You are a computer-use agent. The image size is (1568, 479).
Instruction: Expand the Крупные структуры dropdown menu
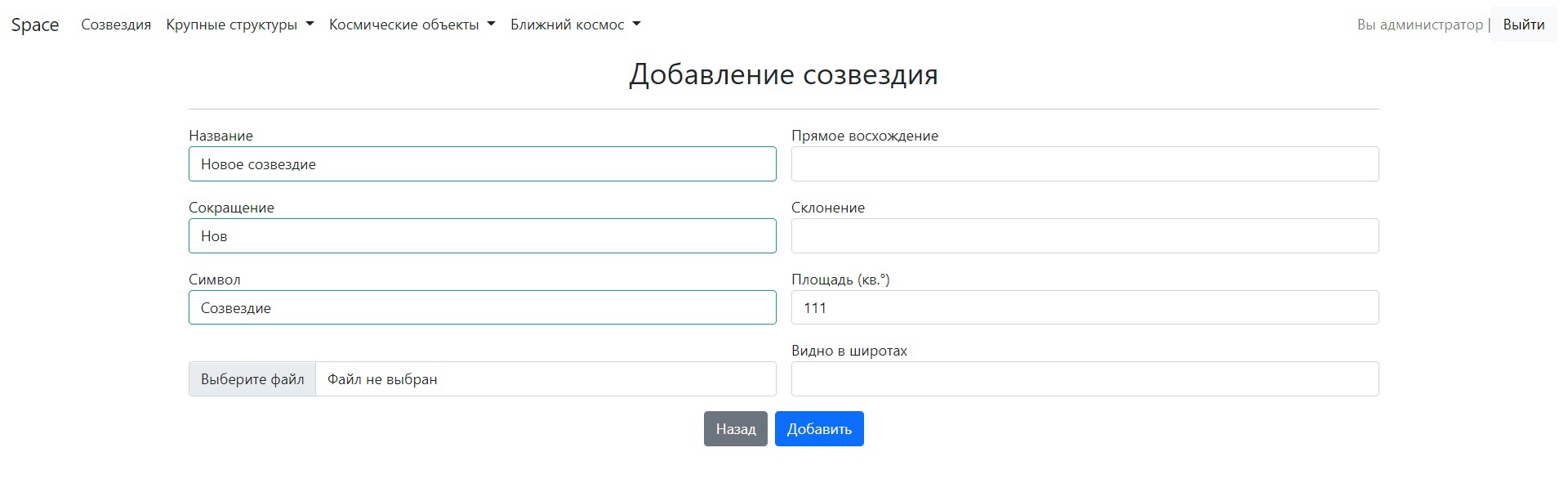coord(240,25)
